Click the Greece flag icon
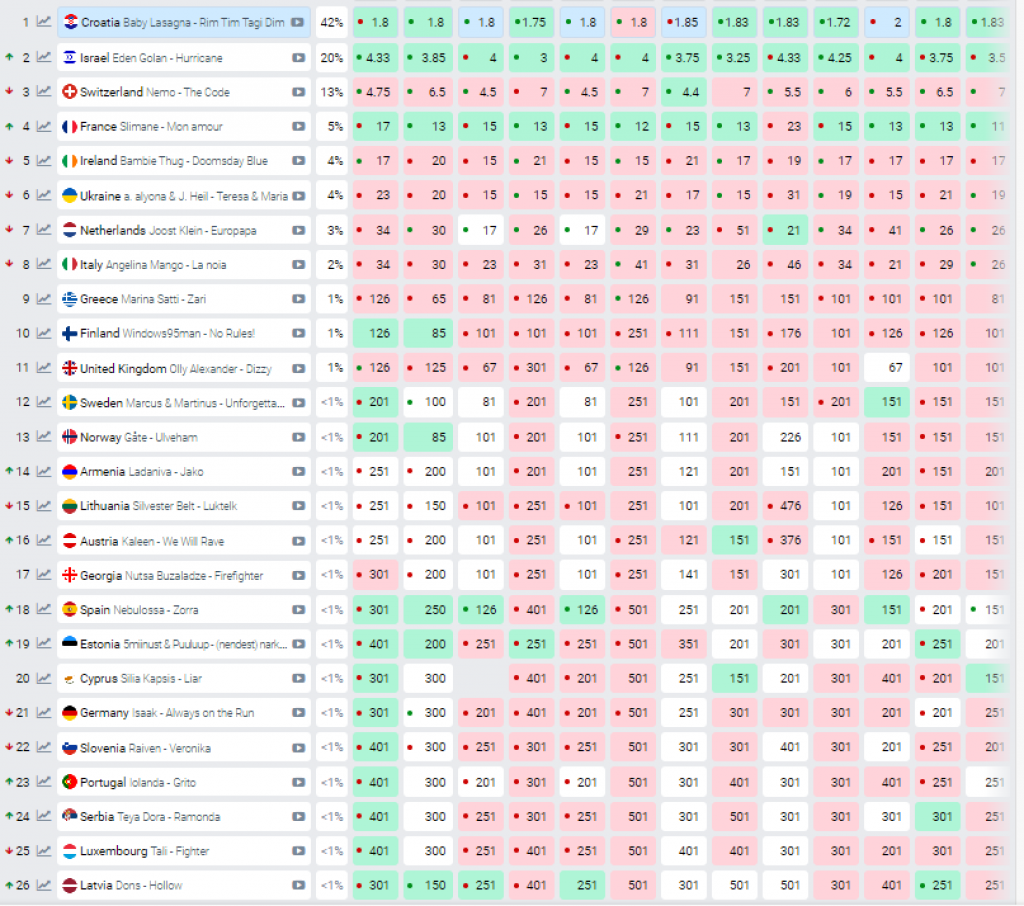Screen dimensions: 1024x906 70,299
